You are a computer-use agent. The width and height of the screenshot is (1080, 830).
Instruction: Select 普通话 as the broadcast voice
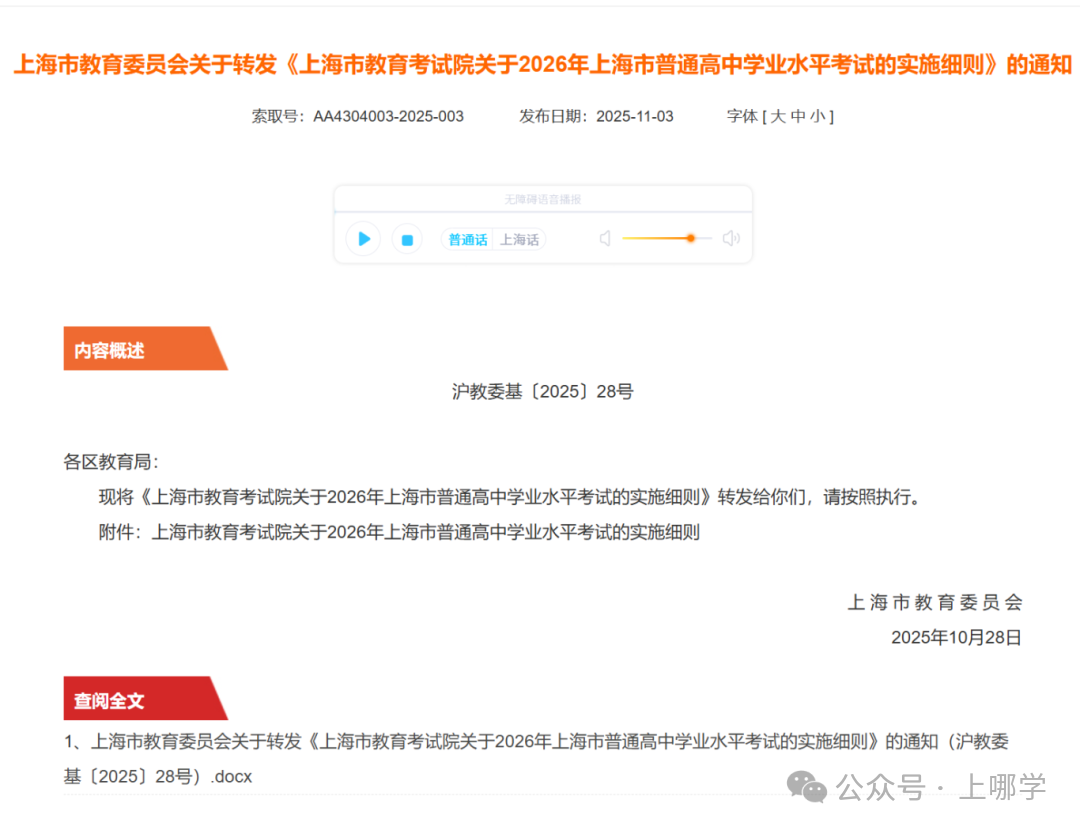tap(467, 239)
